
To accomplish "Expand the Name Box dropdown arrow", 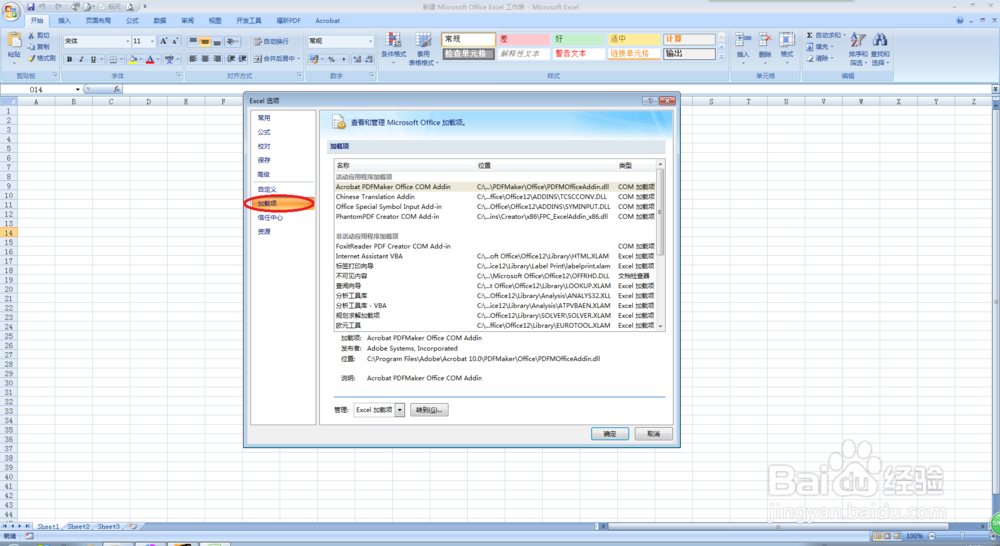I will point(78,89).
